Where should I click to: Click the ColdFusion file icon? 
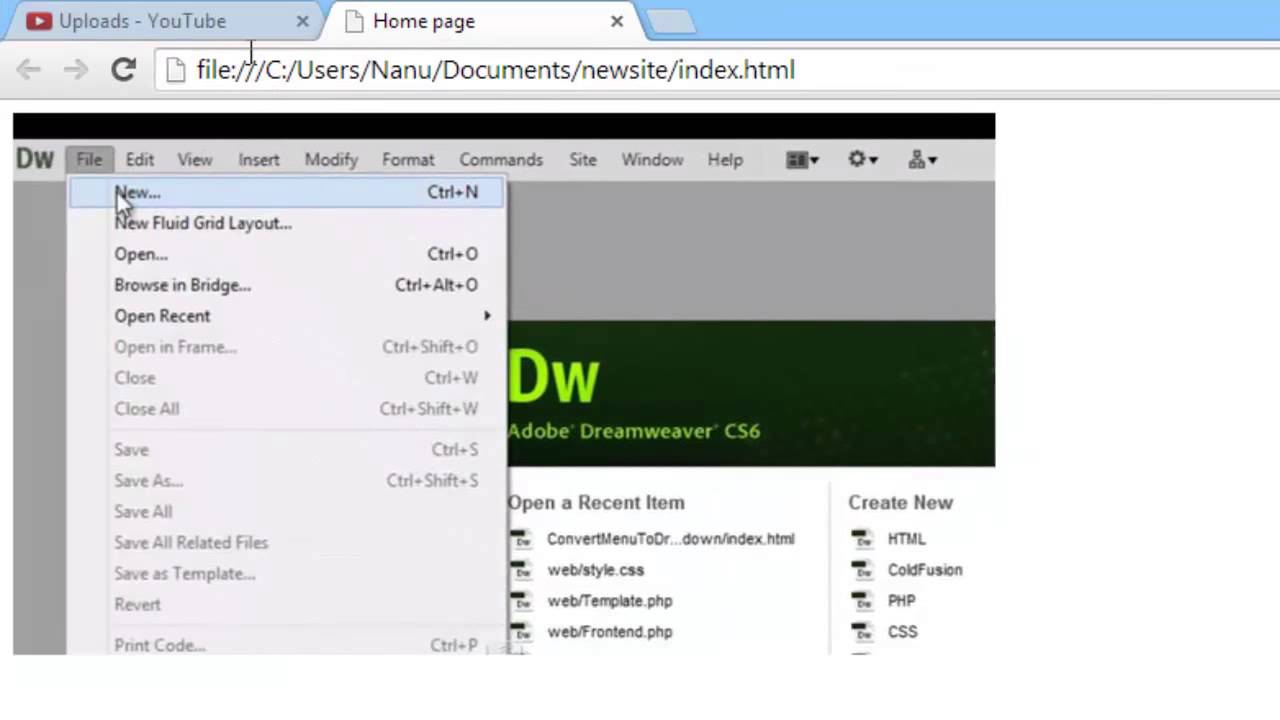(861, 570)
